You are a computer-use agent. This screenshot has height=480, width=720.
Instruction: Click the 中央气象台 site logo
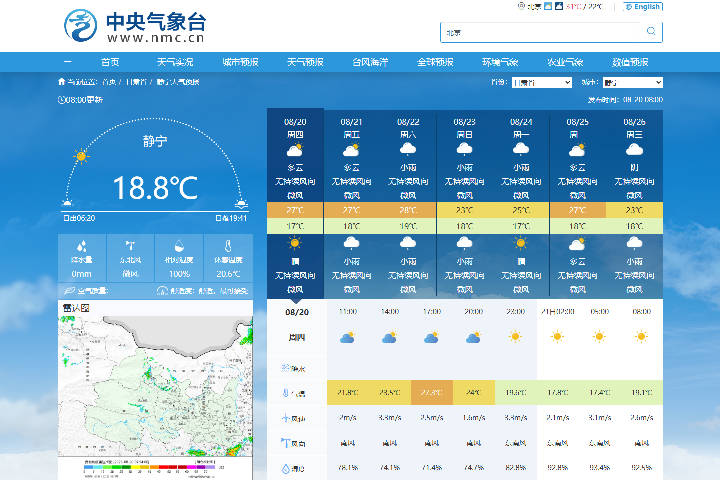coord(135,26)
